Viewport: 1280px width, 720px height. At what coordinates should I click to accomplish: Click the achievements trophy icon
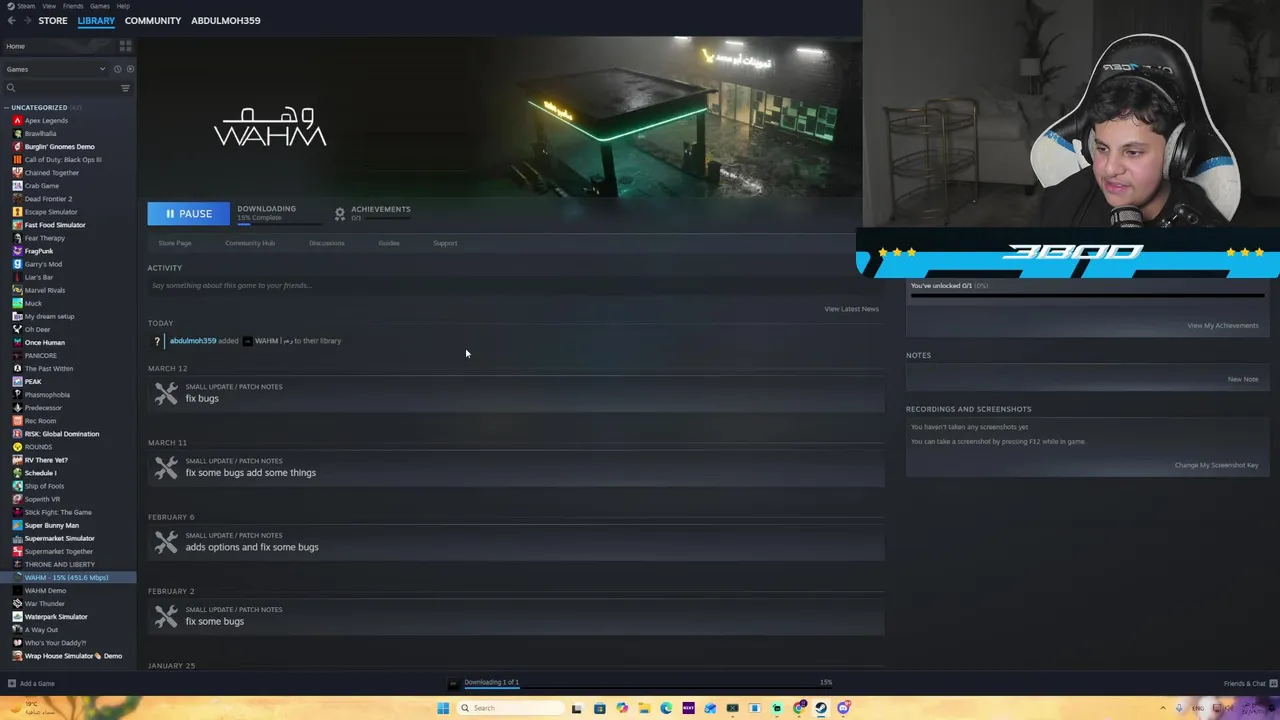(x=340, y=213)
